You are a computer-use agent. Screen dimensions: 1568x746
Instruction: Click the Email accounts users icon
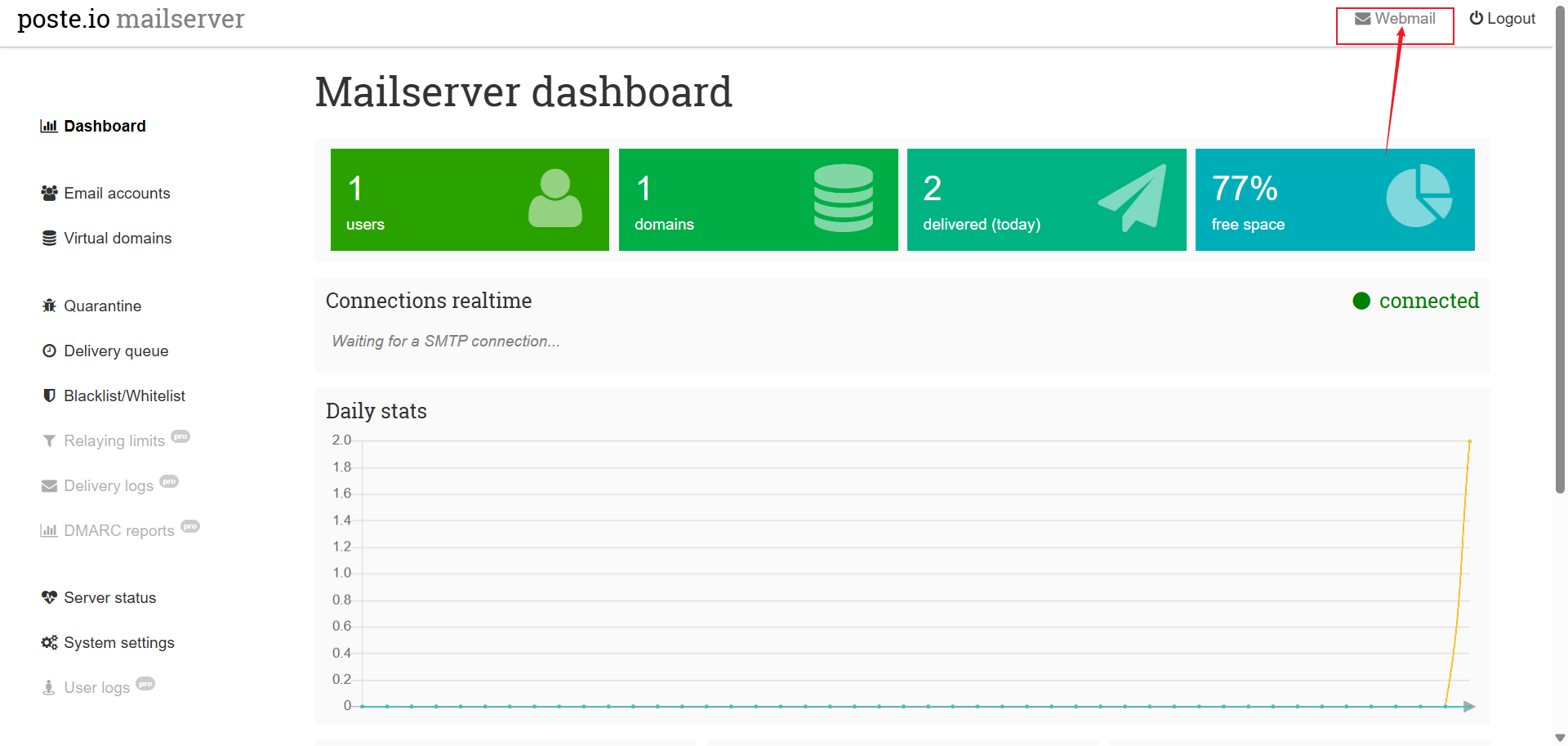click(x=49, y=194)
